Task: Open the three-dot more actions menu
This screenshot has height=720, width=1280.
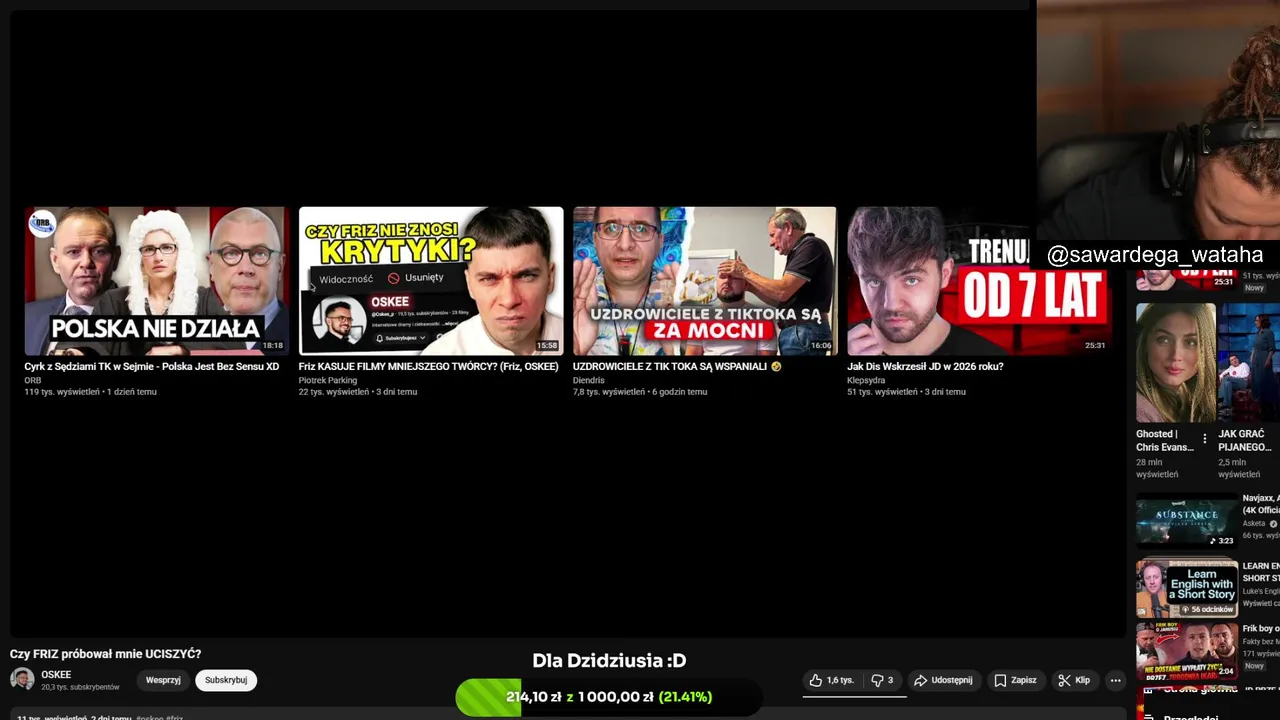Action: (1116, 680)
